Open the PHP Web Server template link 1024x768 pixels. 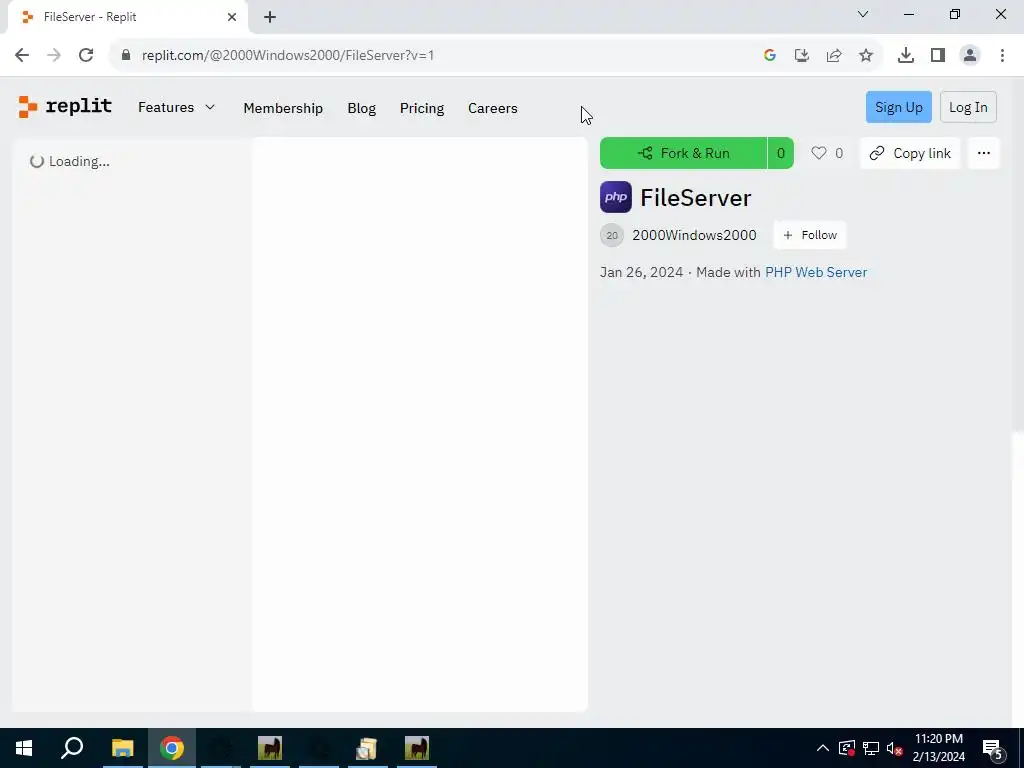tap(816, 272)
